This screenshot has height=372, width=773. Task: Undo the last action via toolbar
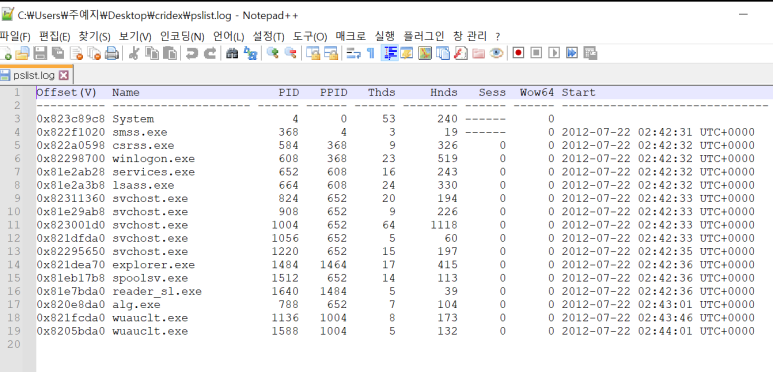coord(192,53)
